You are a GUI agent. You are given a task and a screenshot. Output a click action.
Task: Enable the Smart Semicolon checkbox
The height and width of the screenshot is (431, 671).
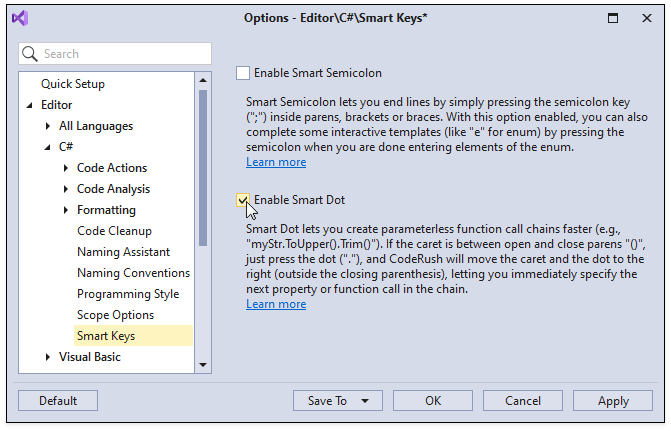243,73
